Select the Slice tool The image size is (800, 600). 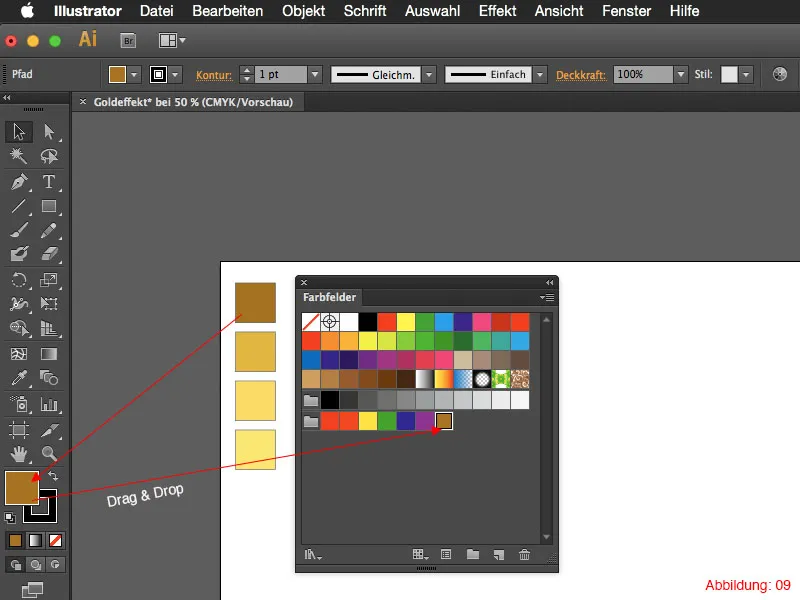coord(49,430)
